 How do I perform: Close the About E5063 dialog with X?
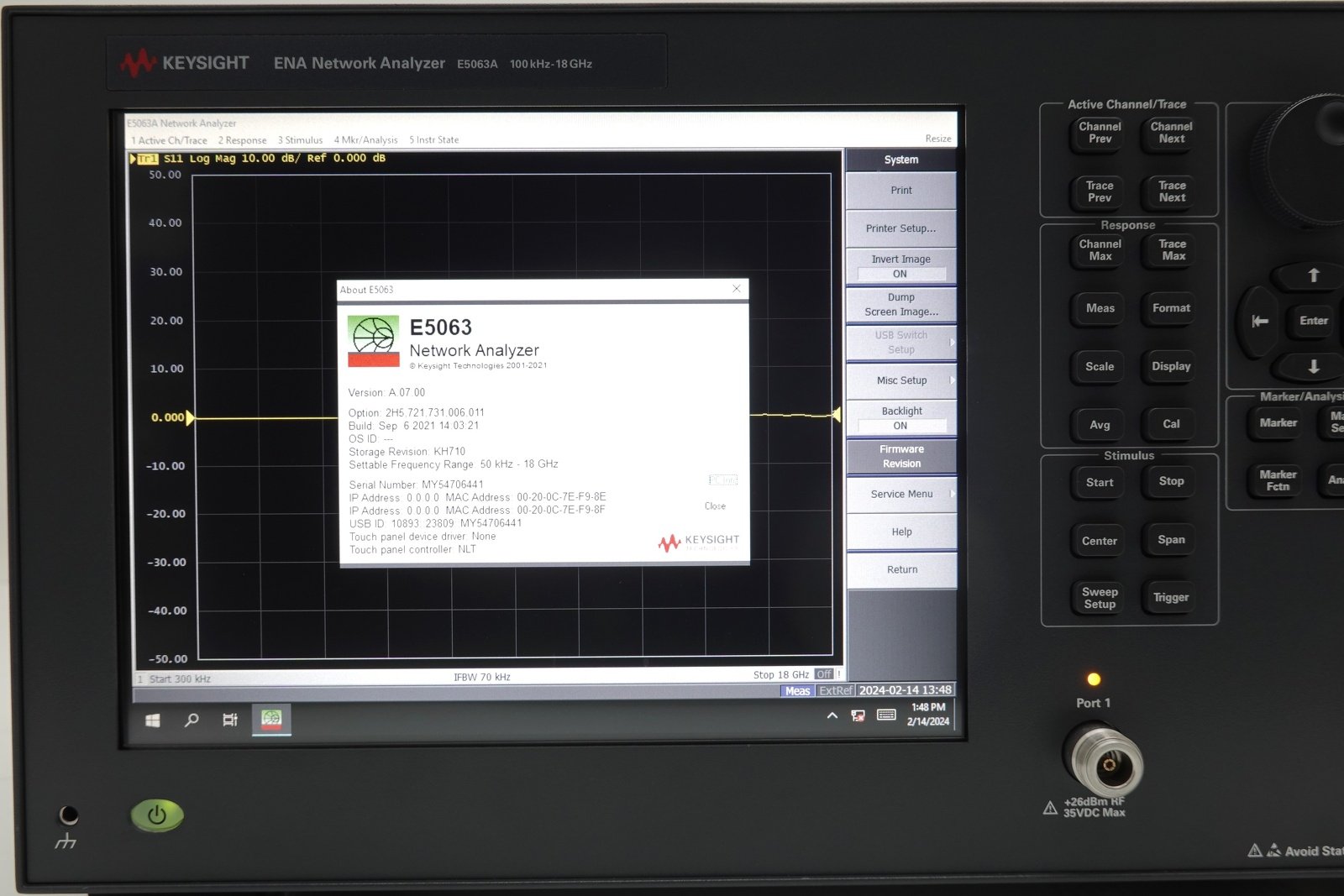737,289
